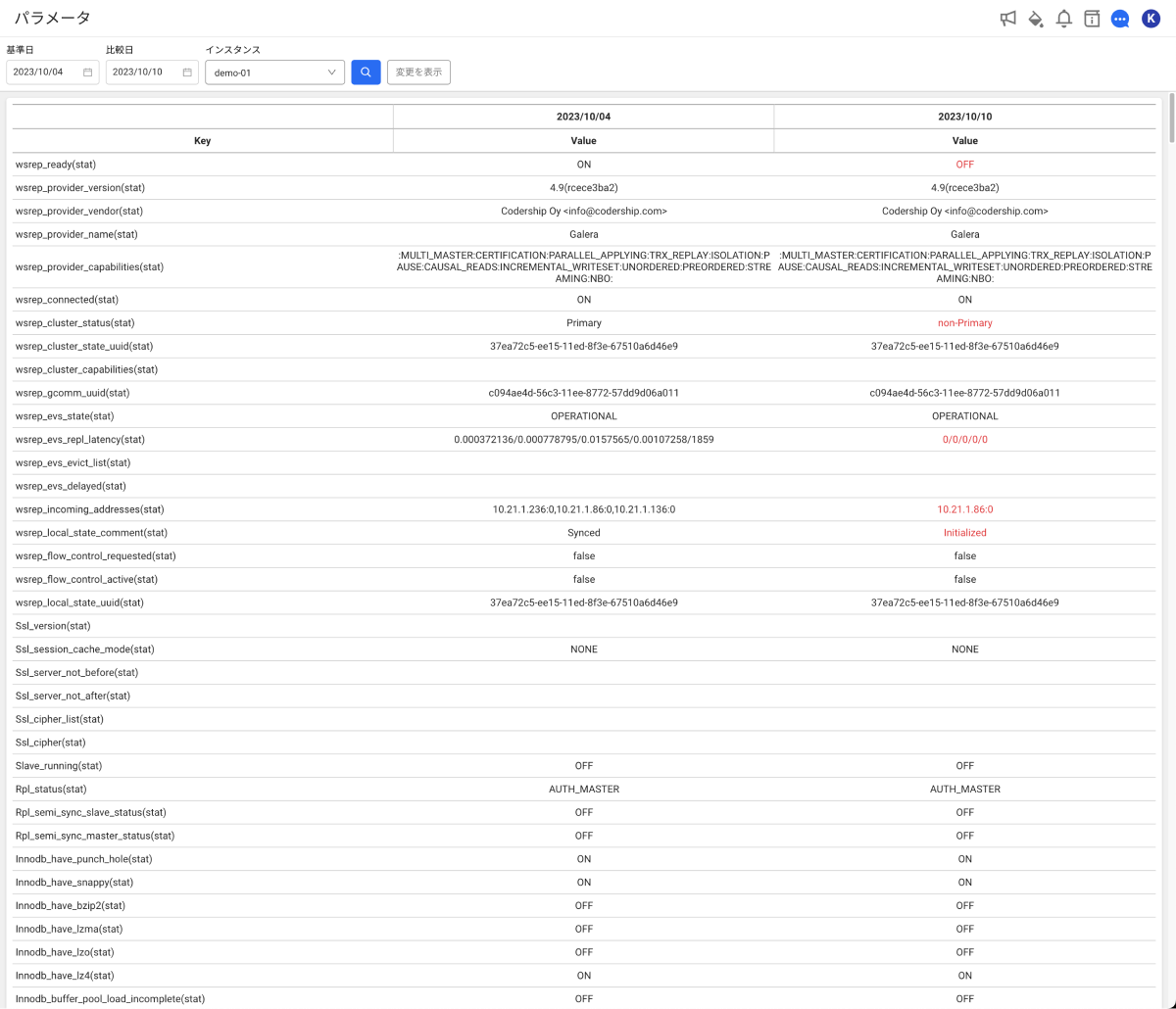The image size is (1176, 1009).
Task: Select Ssl_server_not_before(stat) key
Action: point(77,673)
